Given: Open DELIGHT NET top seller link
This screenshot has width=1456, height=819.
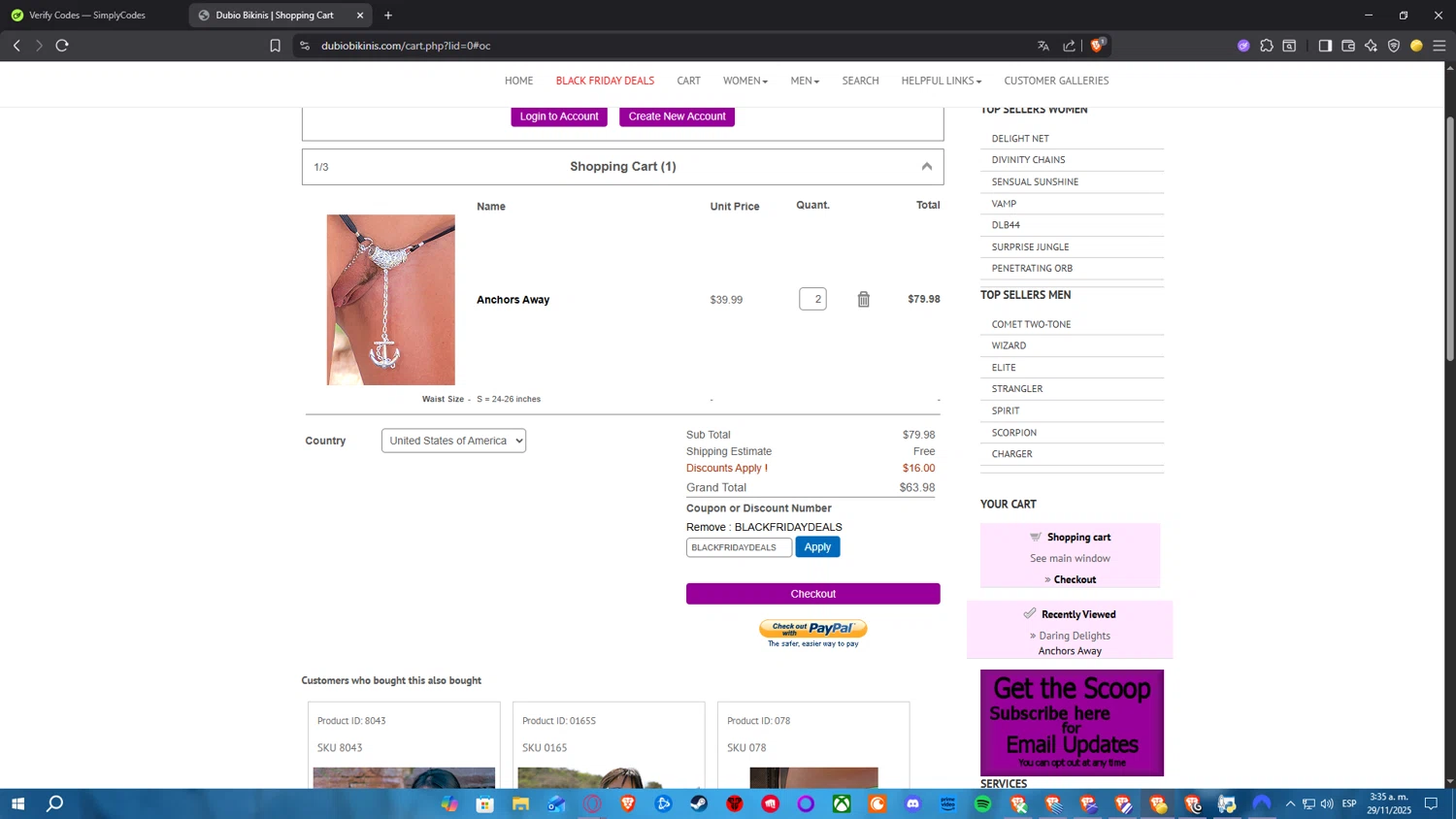Looking at the screenshot, I should click(x=1020, y=139).
